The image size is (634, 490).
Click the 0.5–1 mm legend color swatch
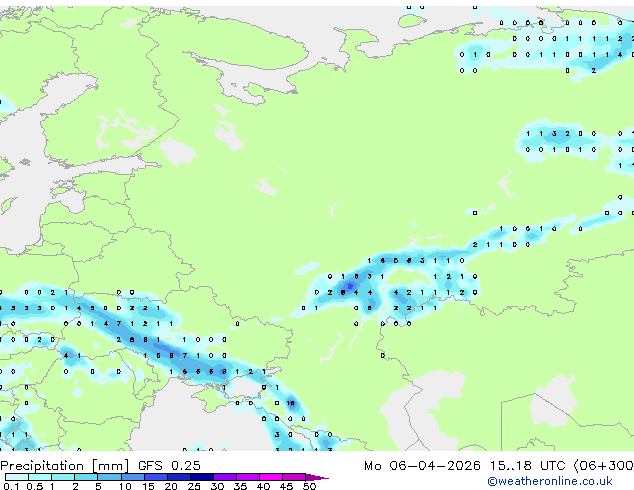point(40,477)
